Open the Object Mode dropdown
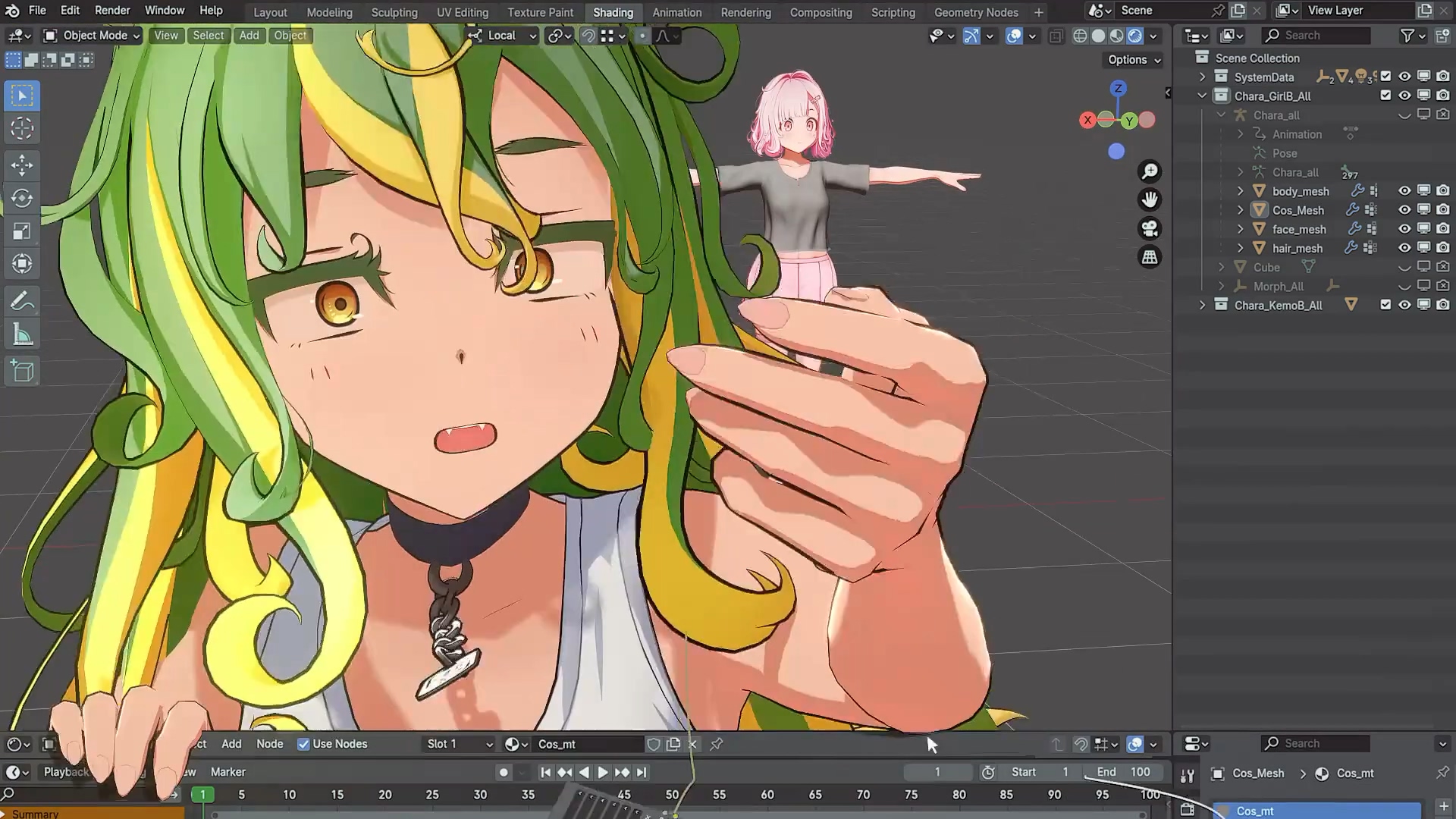1456x819 pixels. pyautogui.click(x=92, y=36)
